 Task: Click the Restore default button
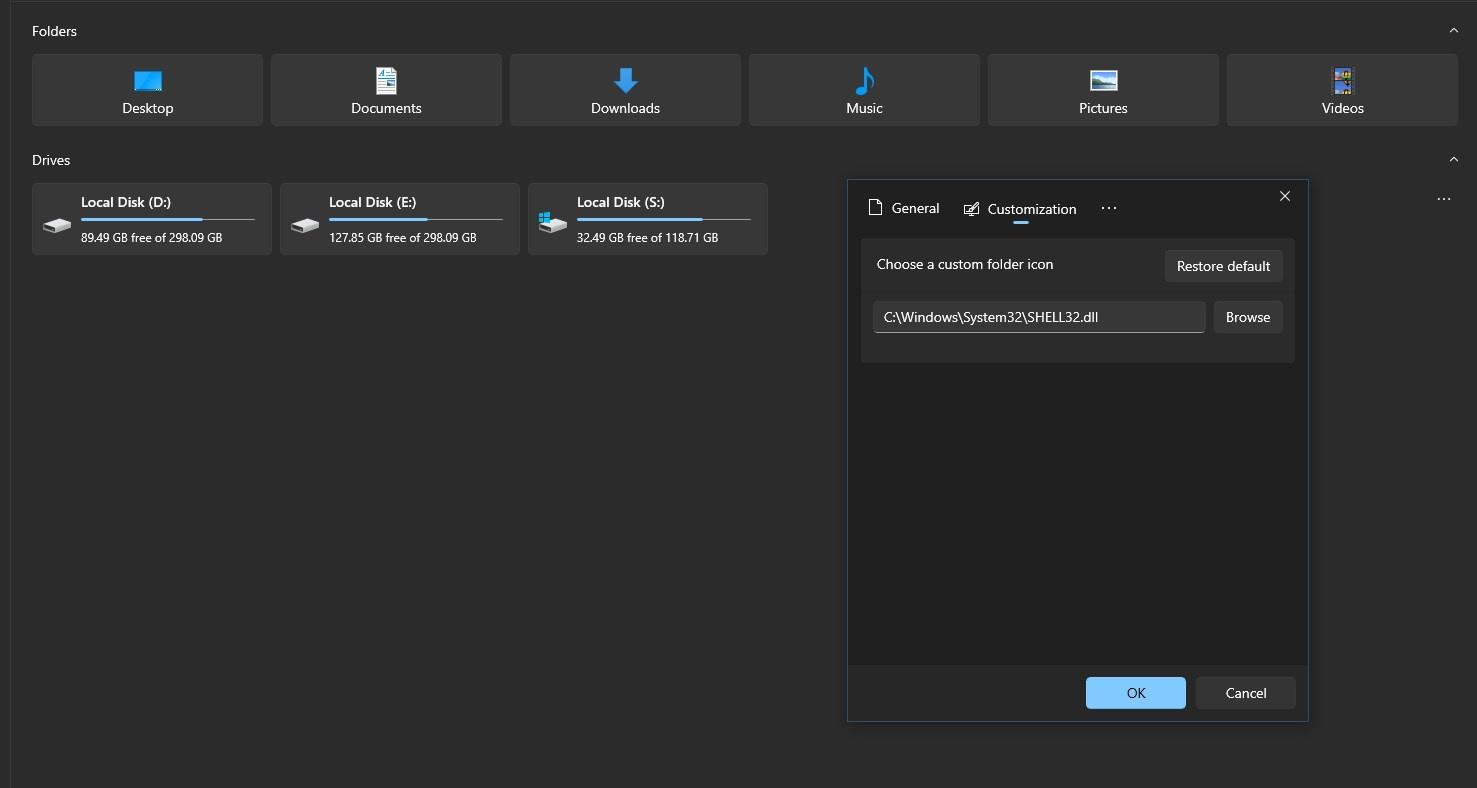click(x=1223, y=266)
